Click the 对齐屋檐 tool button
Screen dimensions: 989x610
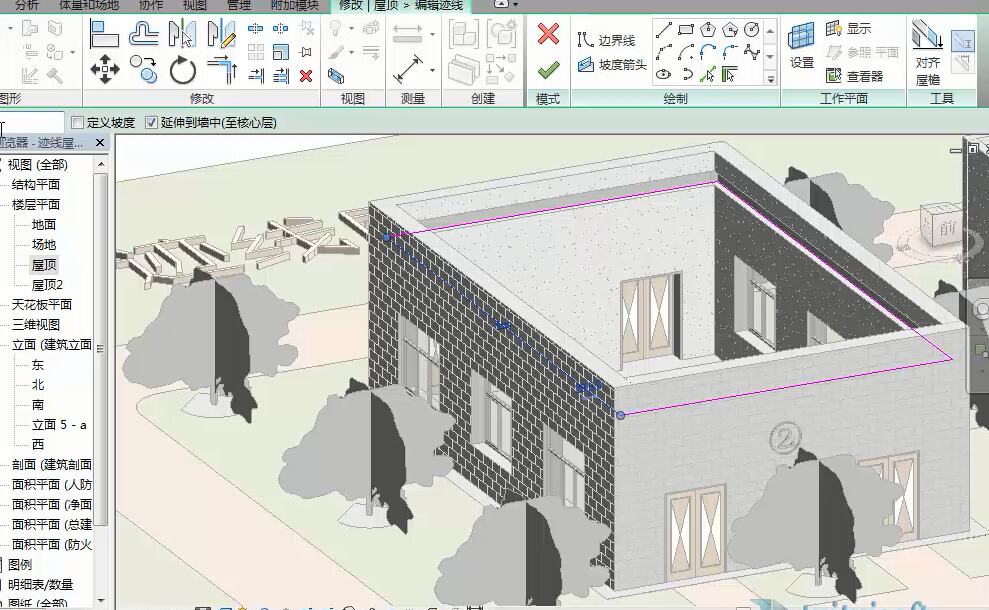(928, 54)
